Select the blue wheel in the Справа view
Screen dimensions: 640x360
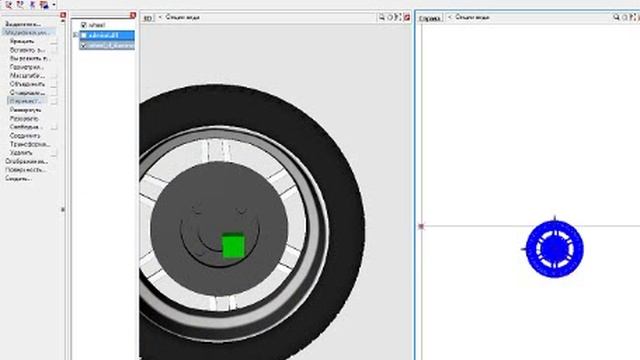click(554, 249)
